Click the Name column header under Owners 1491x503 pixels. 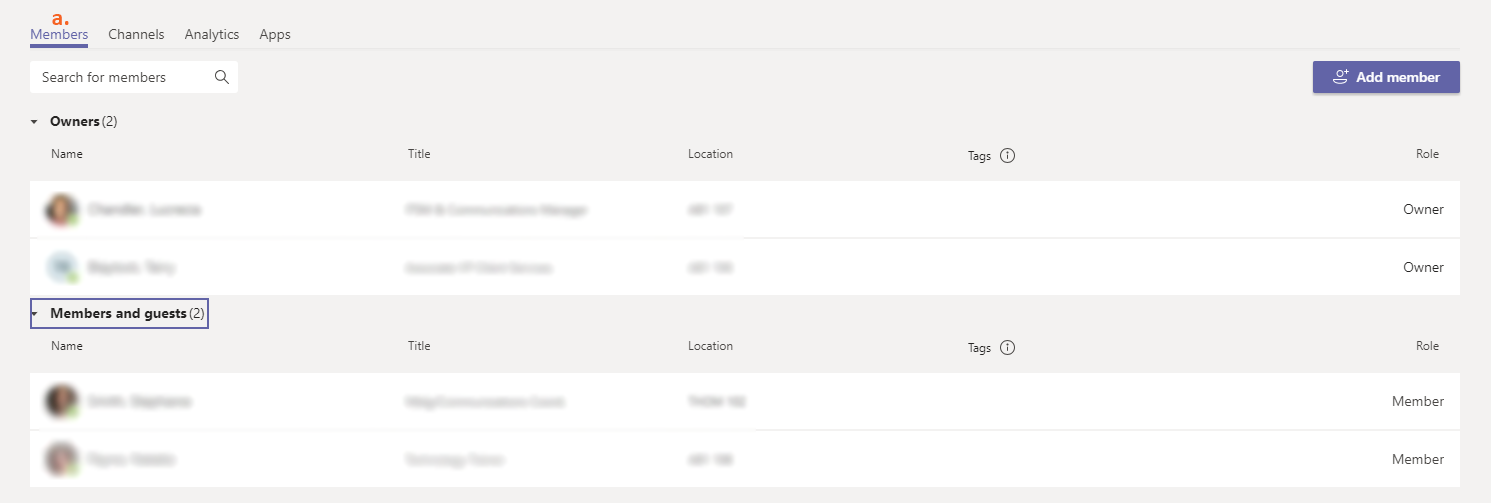click(67, 154)
